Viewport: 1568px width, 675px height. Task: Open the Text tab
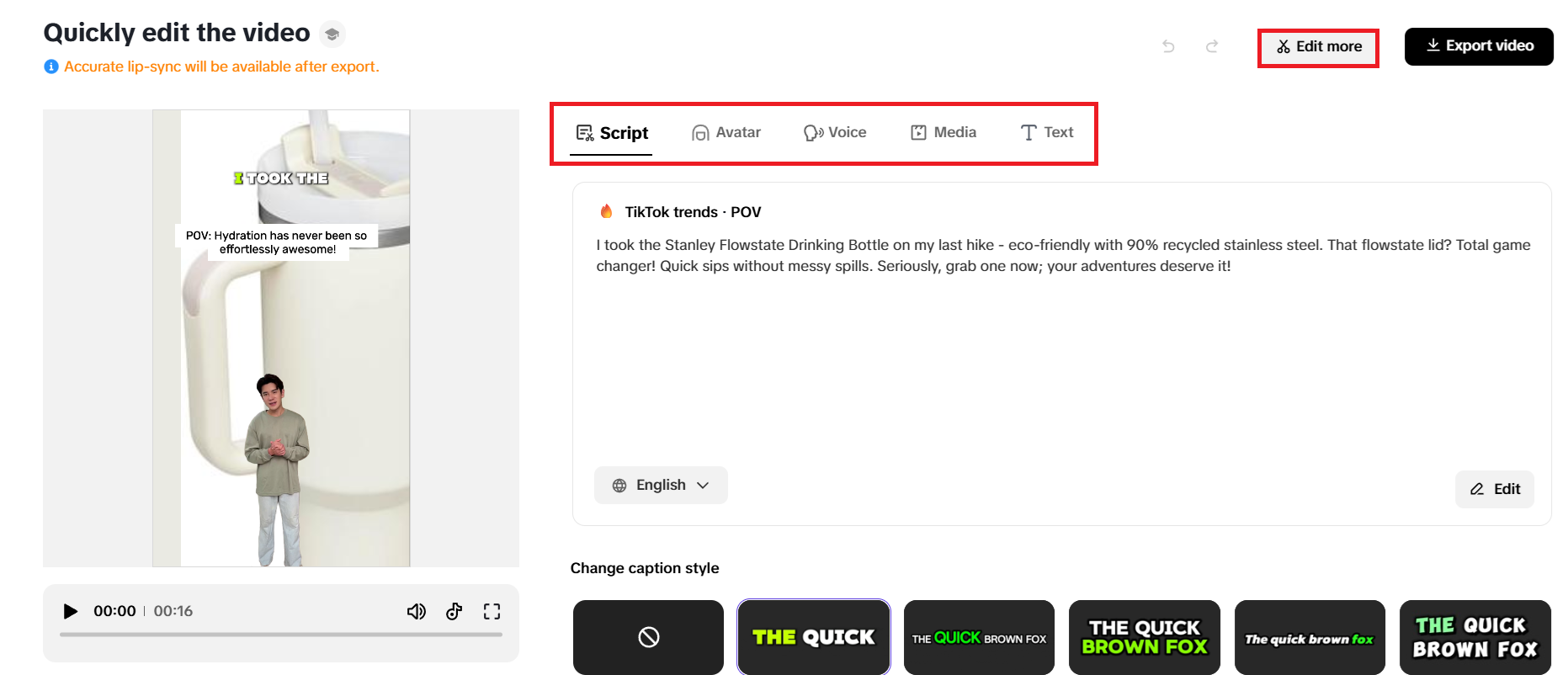[1047, 133]
